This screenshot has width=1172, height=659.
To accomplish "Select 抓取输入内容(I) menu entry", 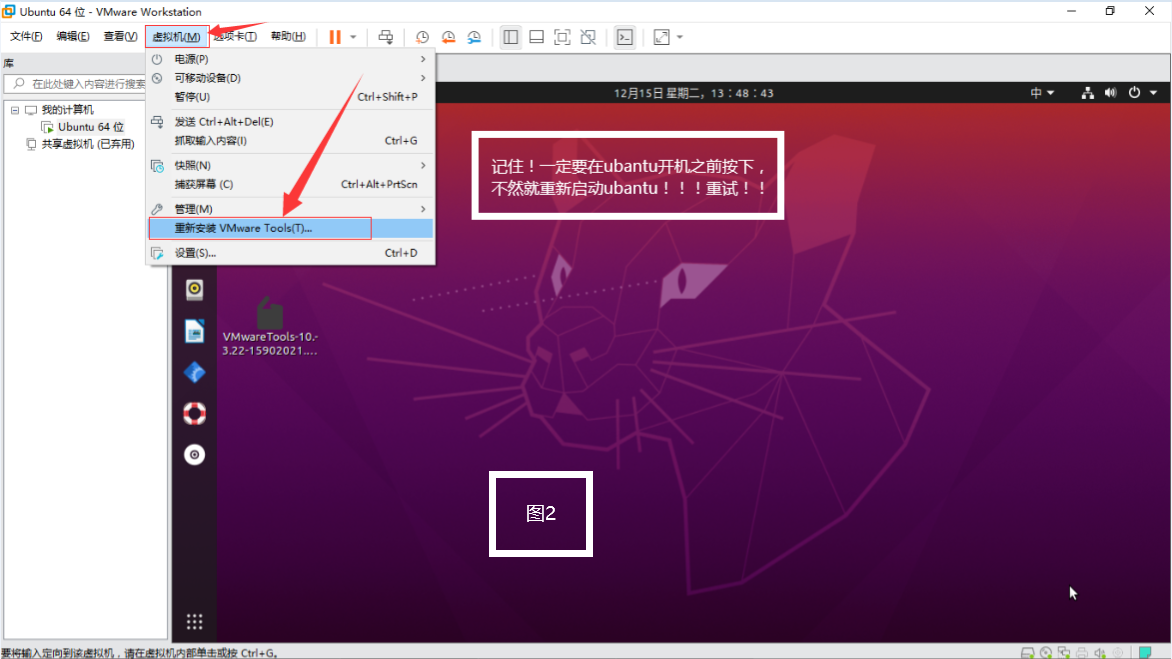I will pyautogui.click(x=291, y=140).
